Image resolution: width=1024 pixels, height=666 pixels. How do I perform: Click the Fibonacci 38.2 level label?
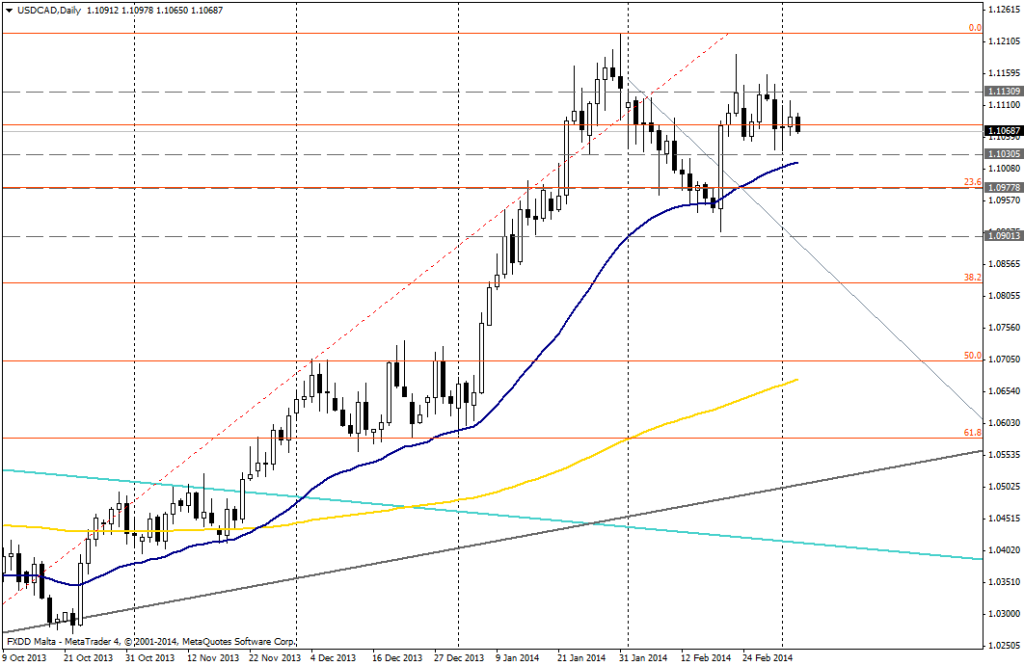(970, 278)
